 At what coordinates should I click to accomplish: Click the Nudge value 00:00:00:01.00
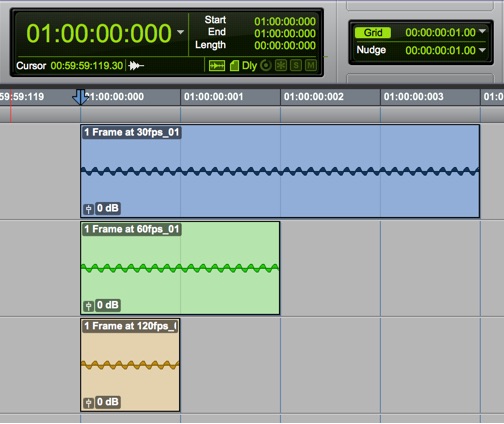click(440, 50)
